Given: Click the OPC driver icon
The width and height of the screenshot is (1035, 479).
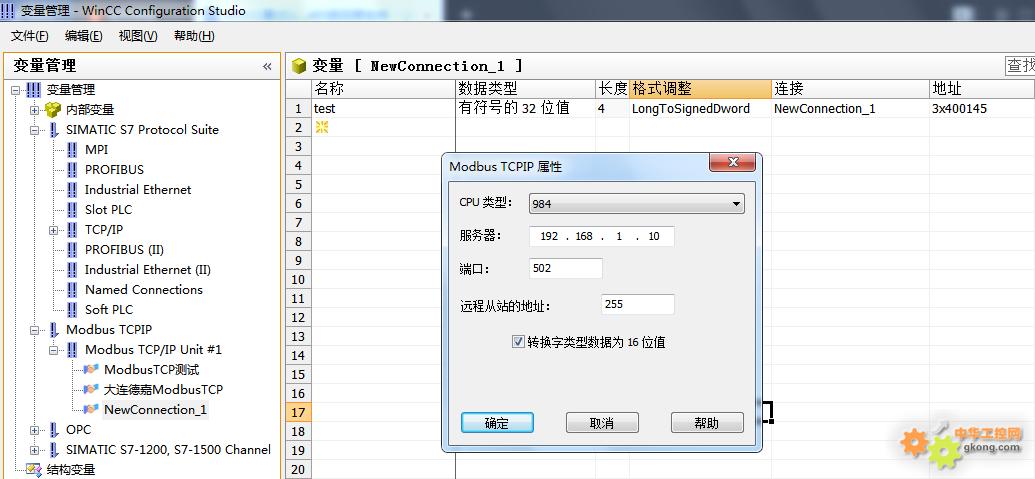Looking at the screenshot, I should 53,430.
